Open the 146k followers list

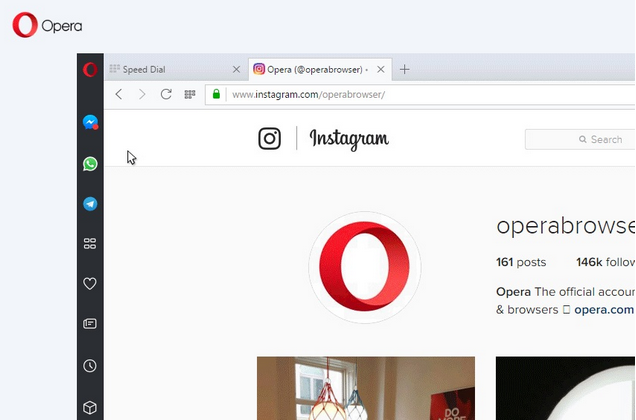tap(605, 262)
